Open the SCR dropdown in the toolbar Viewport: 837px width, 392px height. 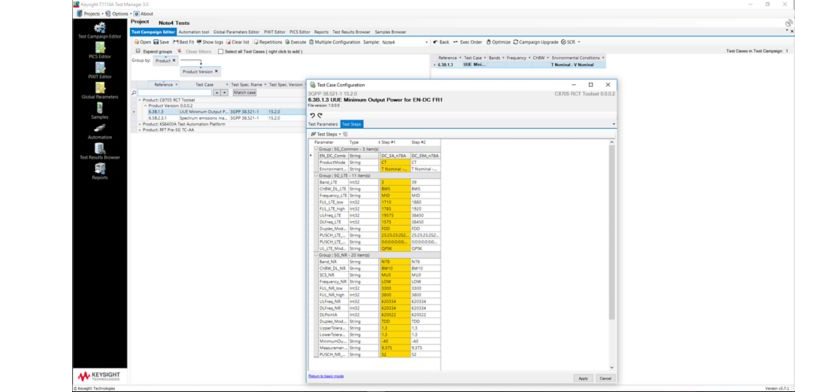[x=570, y=42]
